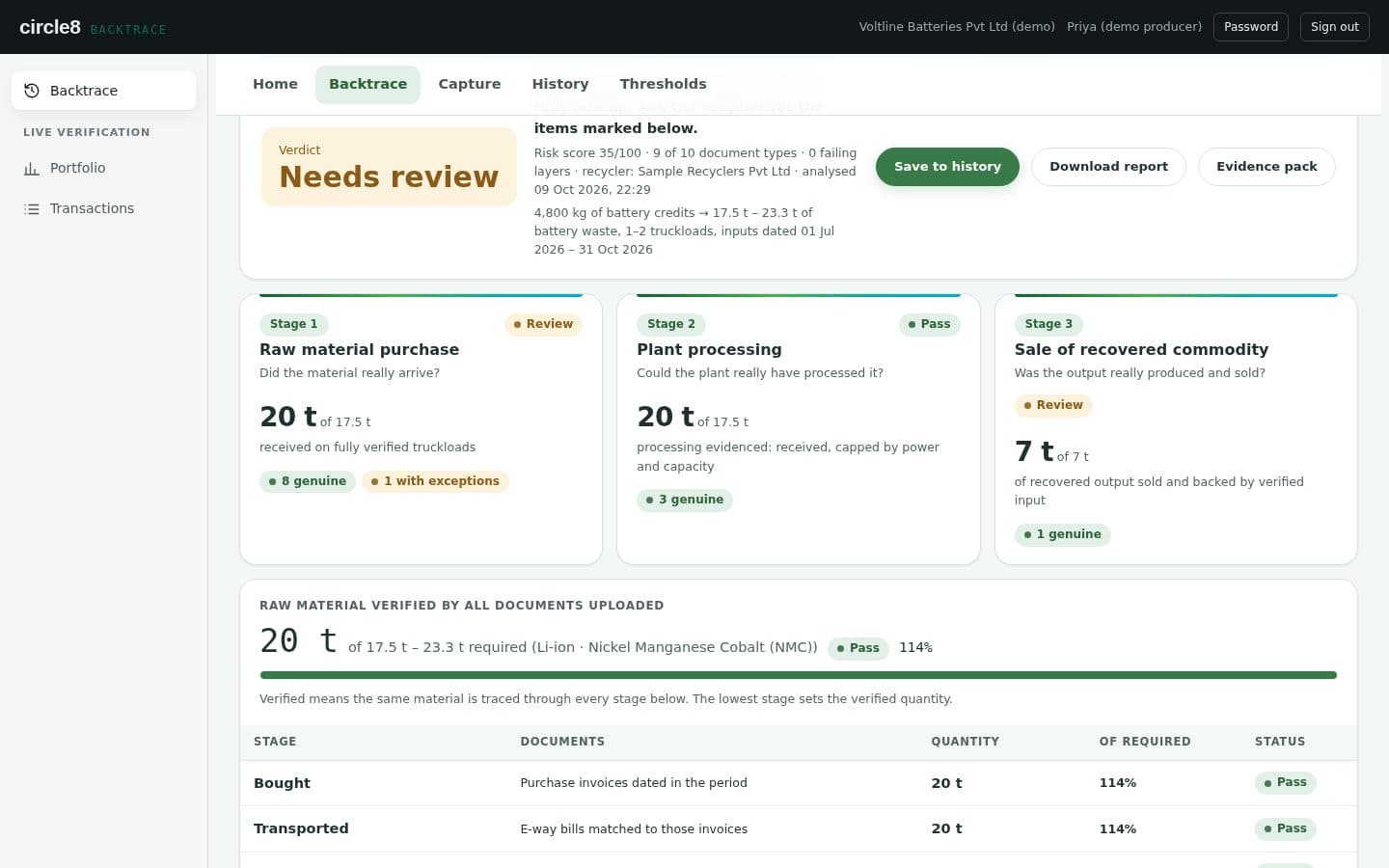Click the '1 genuine' pill
Viewport: 1389px width, 868px height.
[x=1062, y=534]
